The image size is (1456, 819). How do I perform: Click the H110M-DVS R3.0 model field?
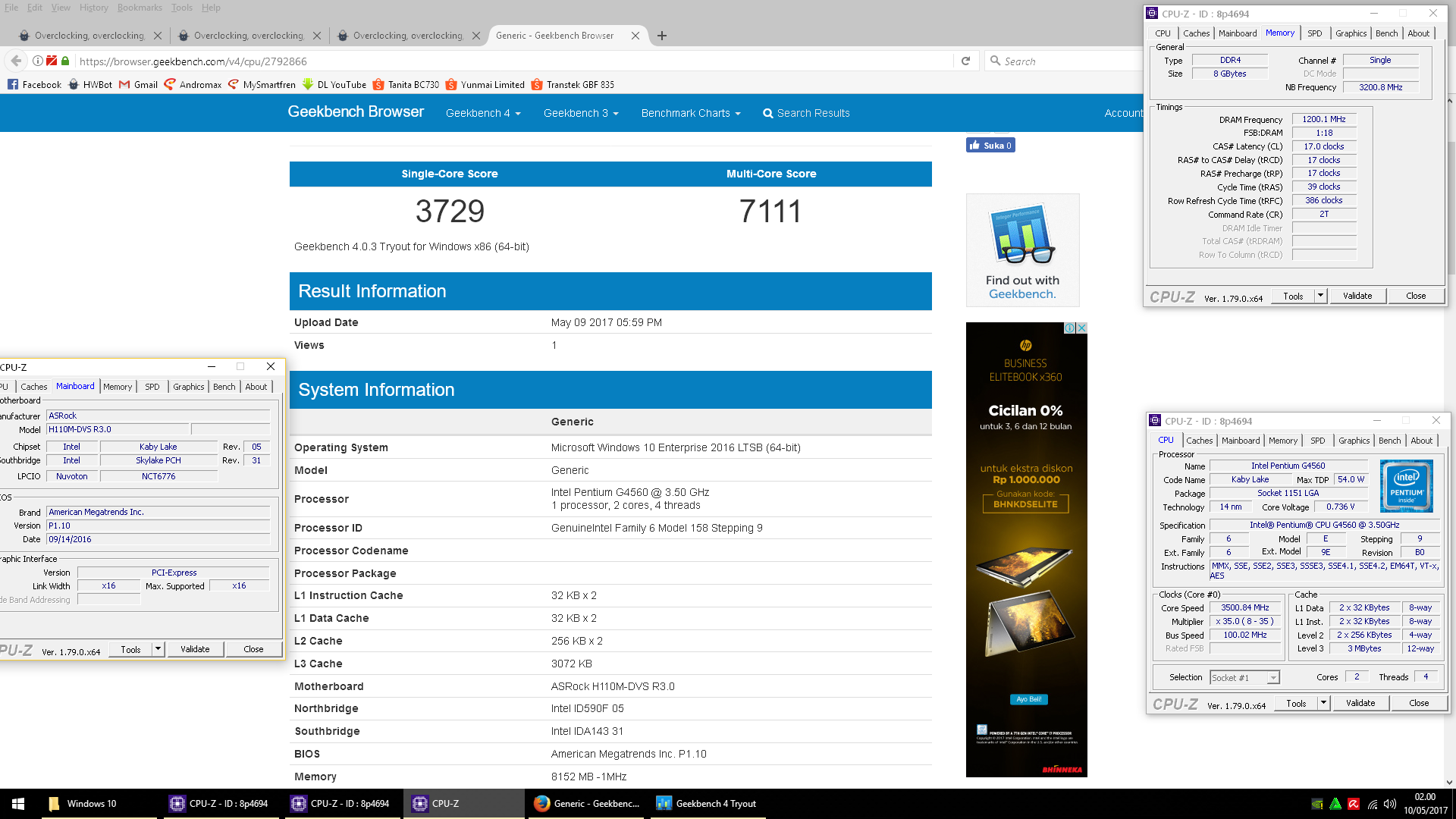pos(118,429)
